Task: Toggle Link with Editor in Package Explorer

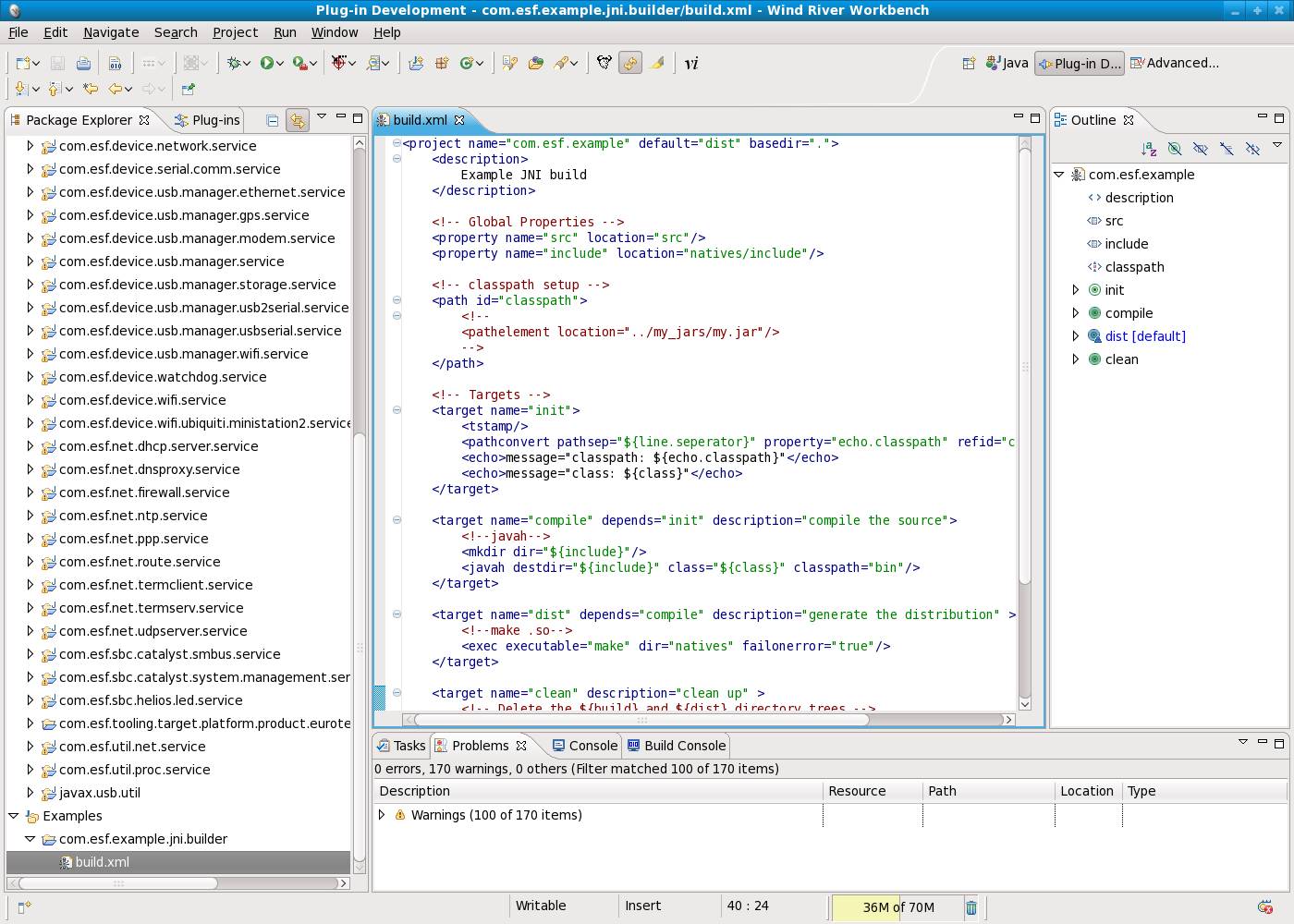Action: 297,120
